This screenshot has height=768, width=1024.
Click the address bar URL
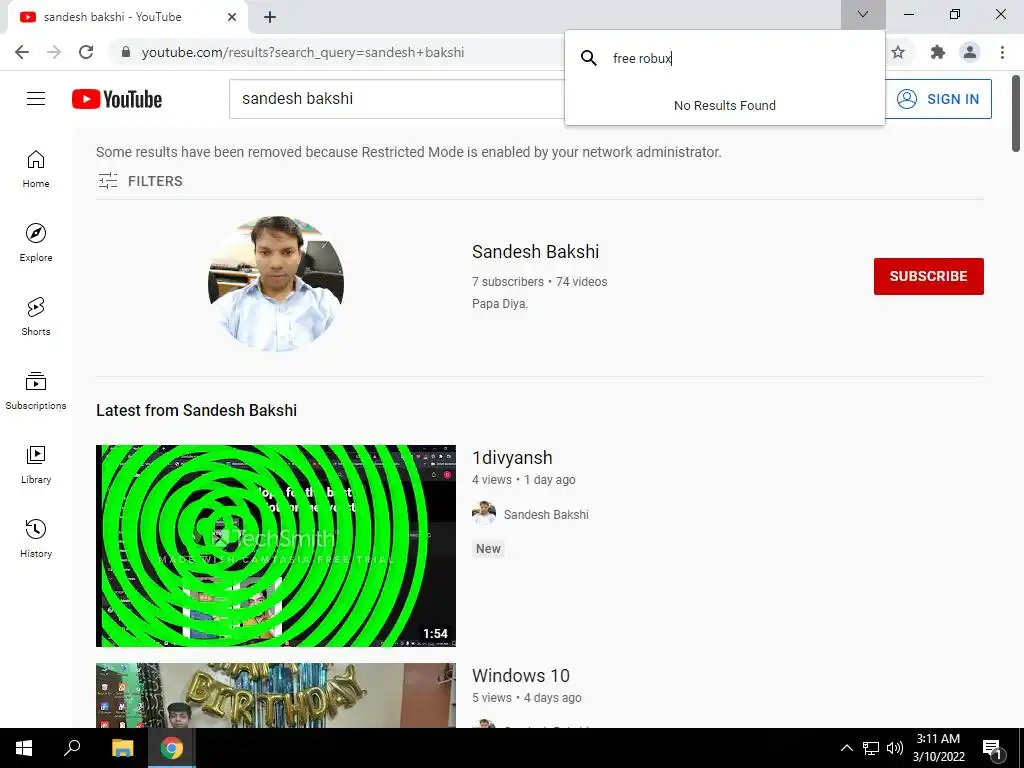pos(302,52)
